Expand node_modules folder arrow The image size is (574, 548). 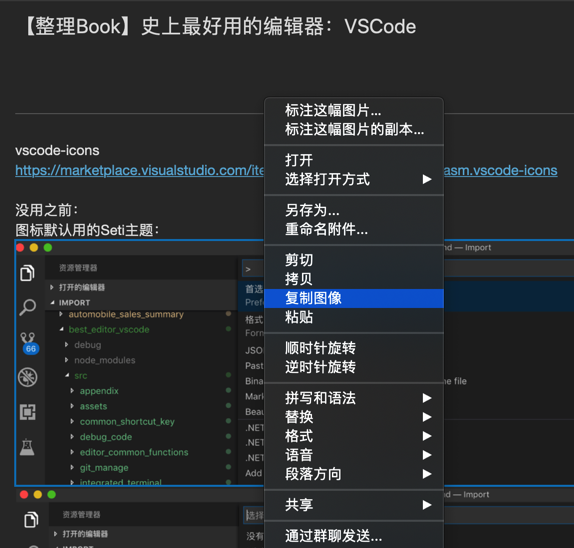[x=66, y=360]
